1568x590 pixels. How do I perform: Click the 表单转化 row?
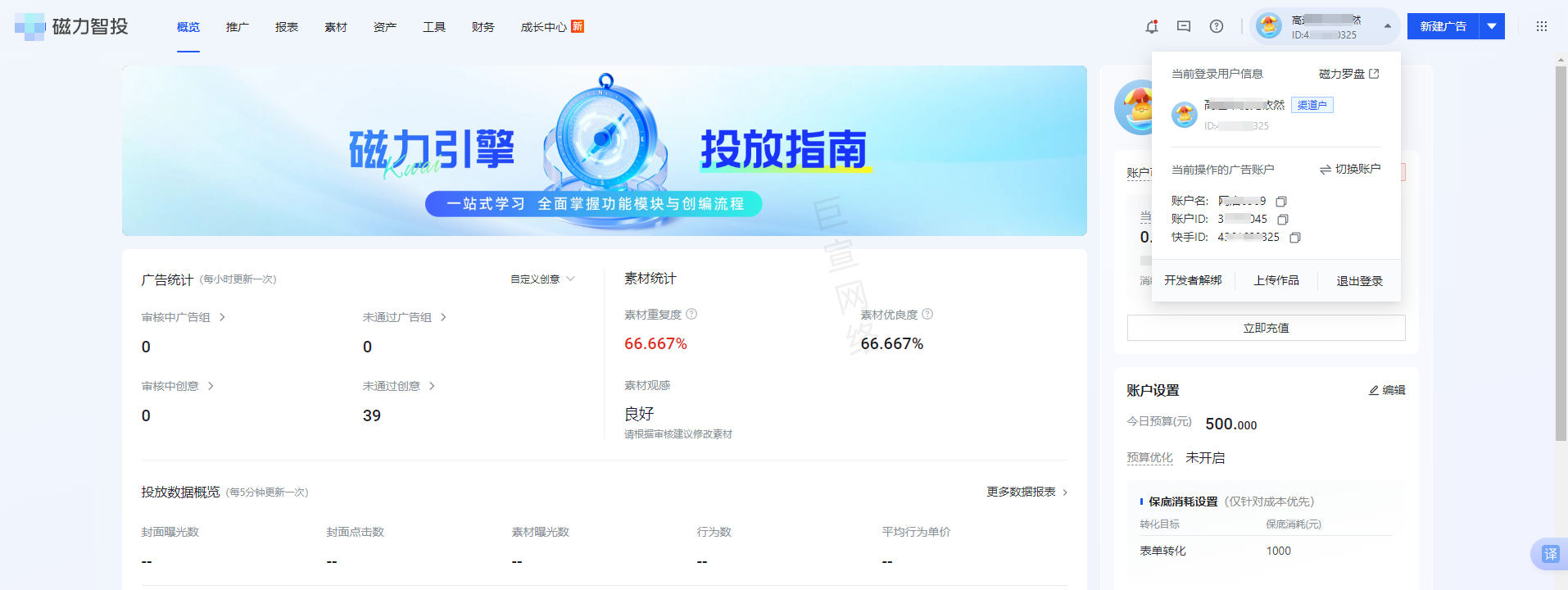[x=1267, y=551]
